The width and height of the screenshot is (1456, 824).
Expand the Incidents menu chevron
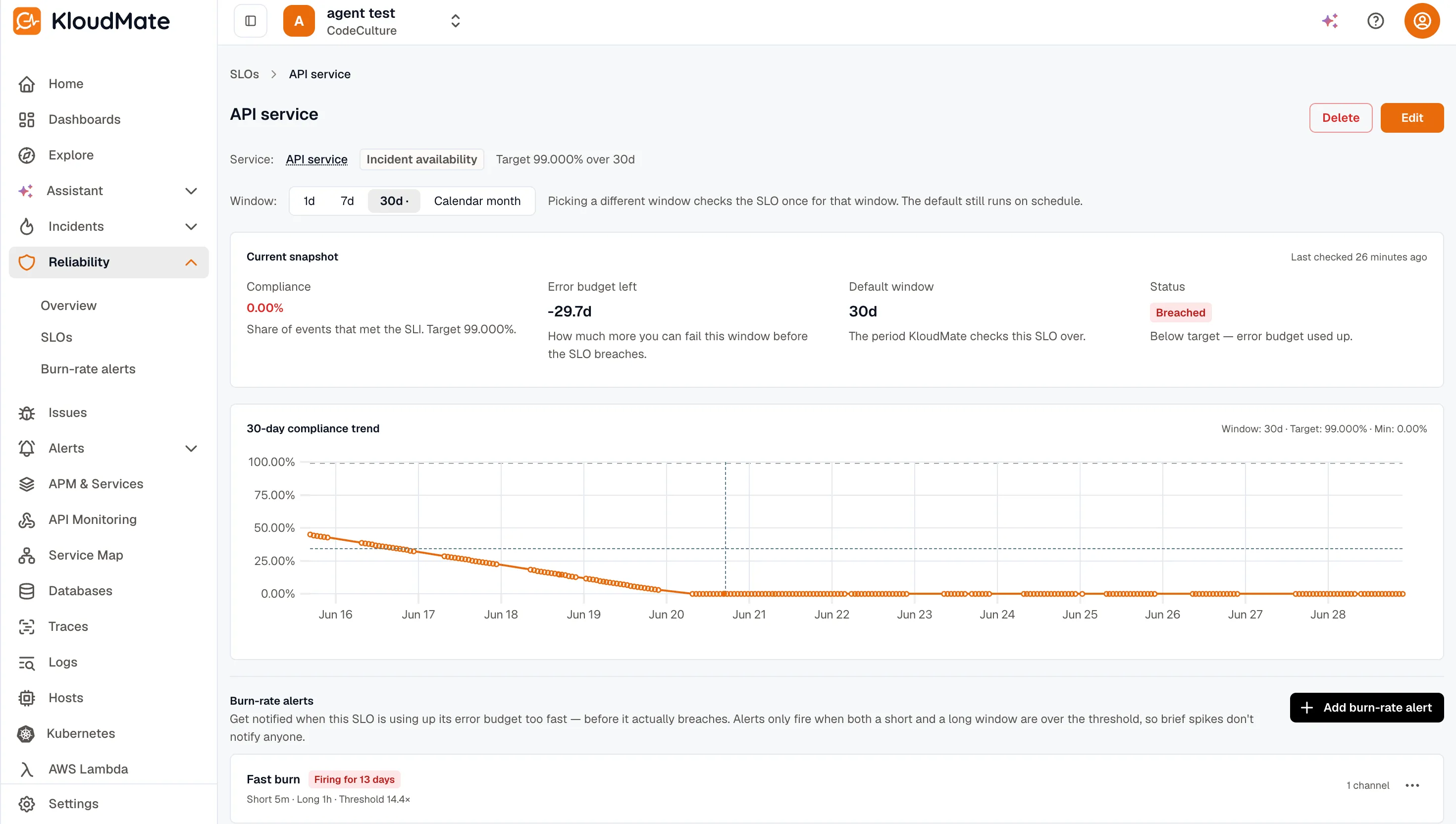click(x=191, y=226)
